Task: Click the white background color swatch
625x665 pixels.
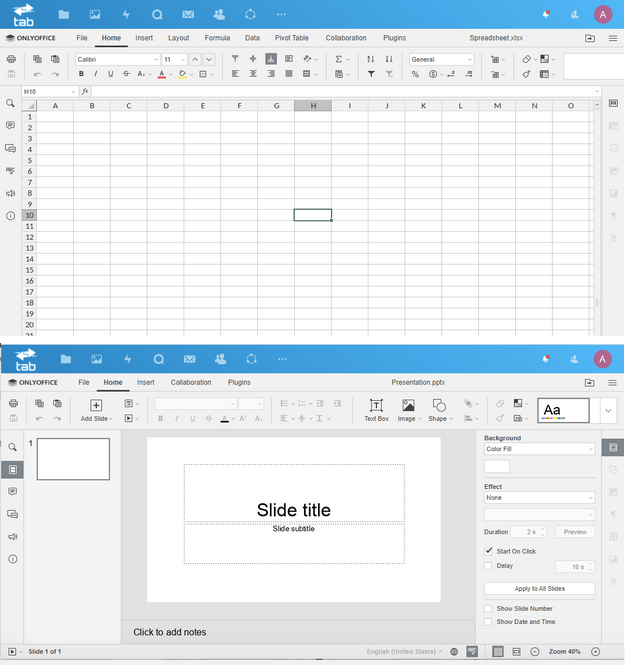Action: coord(497,467)
